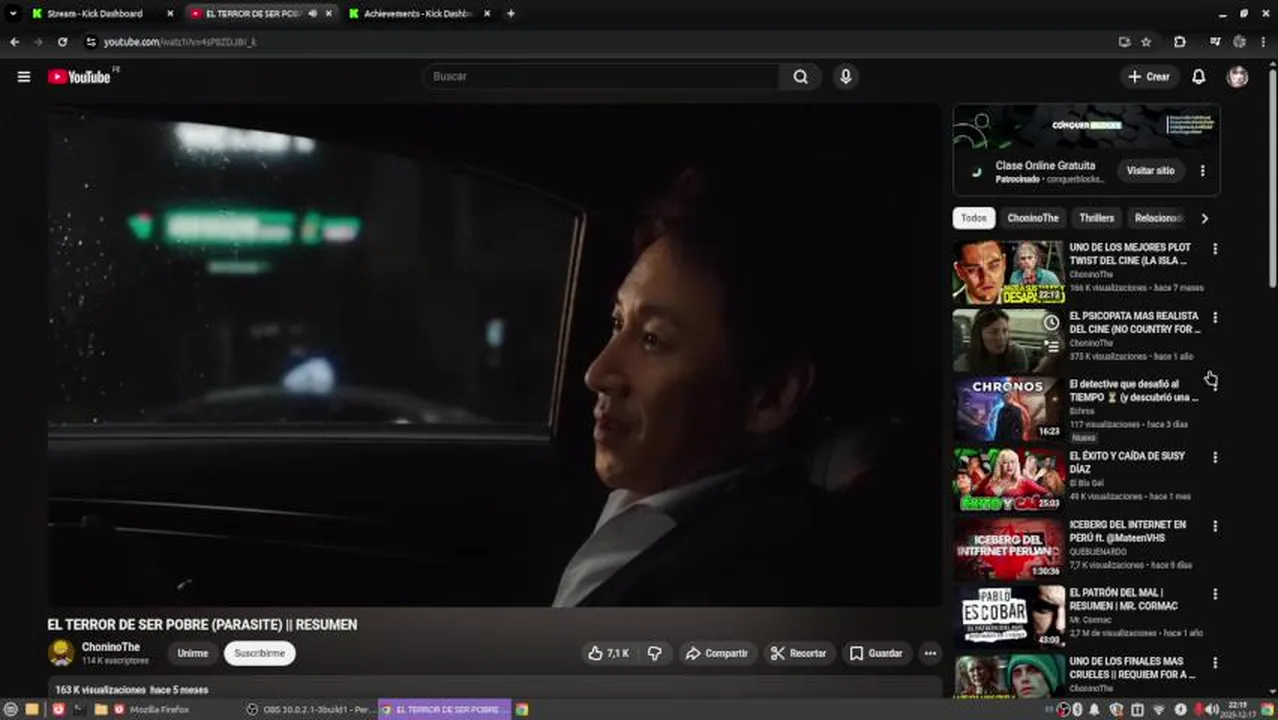Open ad options three-dot menu
Viewport: 1278px width, 720px height.
click(x=1202, y=171)
